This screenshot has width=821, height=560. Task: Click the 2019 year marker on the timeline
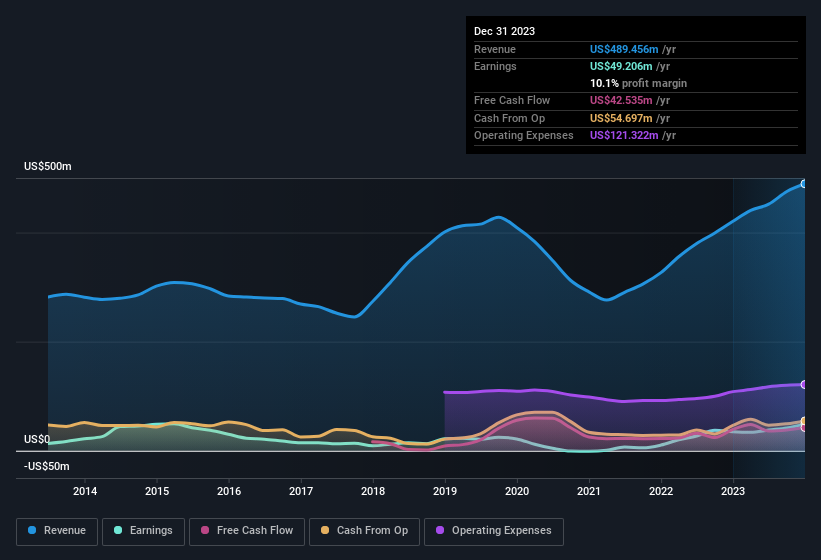pos(445,491)
